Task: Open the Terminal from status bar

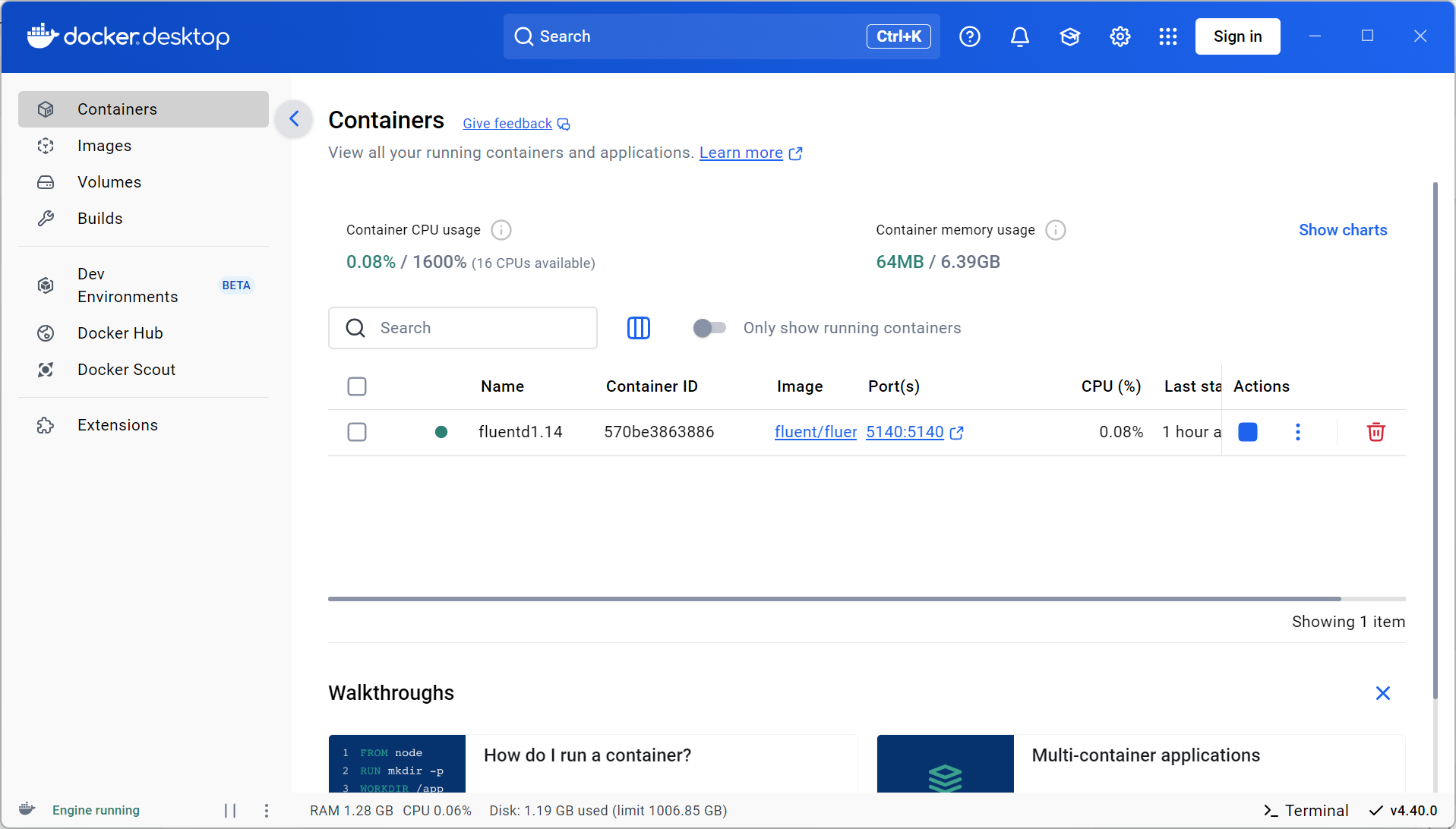Action: (1306, 811)
